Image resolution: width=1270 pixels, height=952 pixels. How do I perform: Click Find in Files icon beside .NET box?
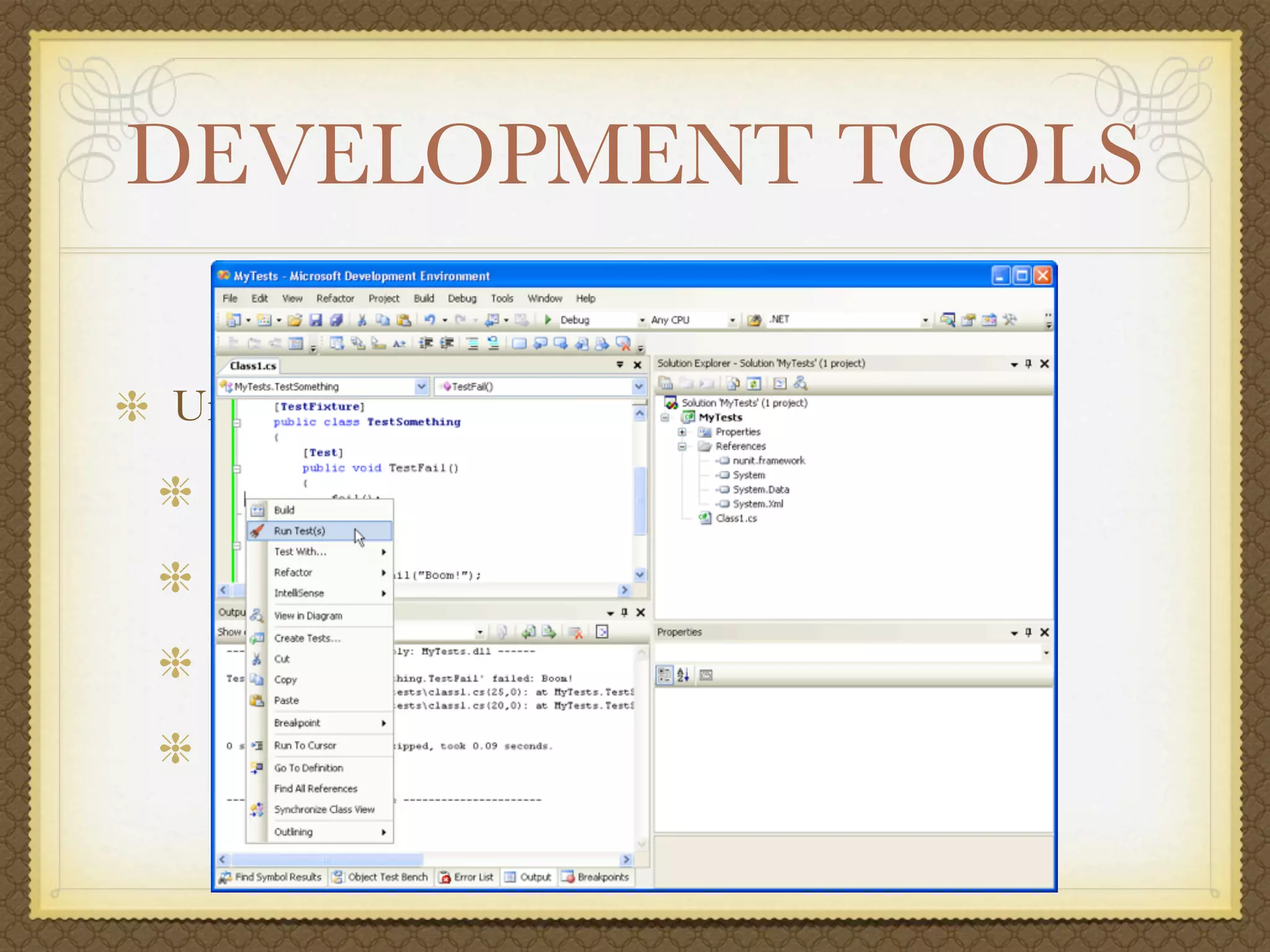point(754,320)
